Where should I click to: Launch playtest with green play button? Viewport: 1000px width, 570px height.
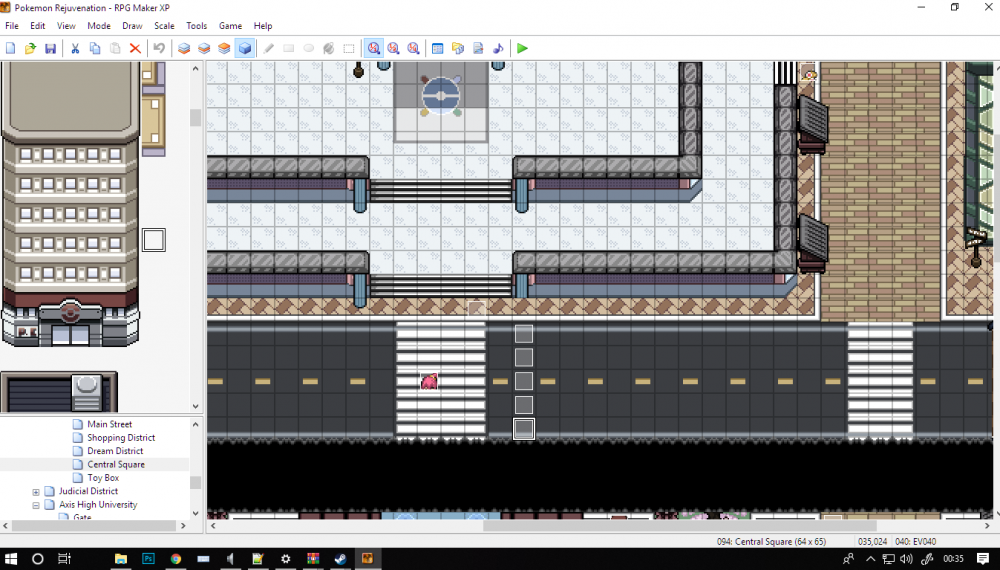522,48
